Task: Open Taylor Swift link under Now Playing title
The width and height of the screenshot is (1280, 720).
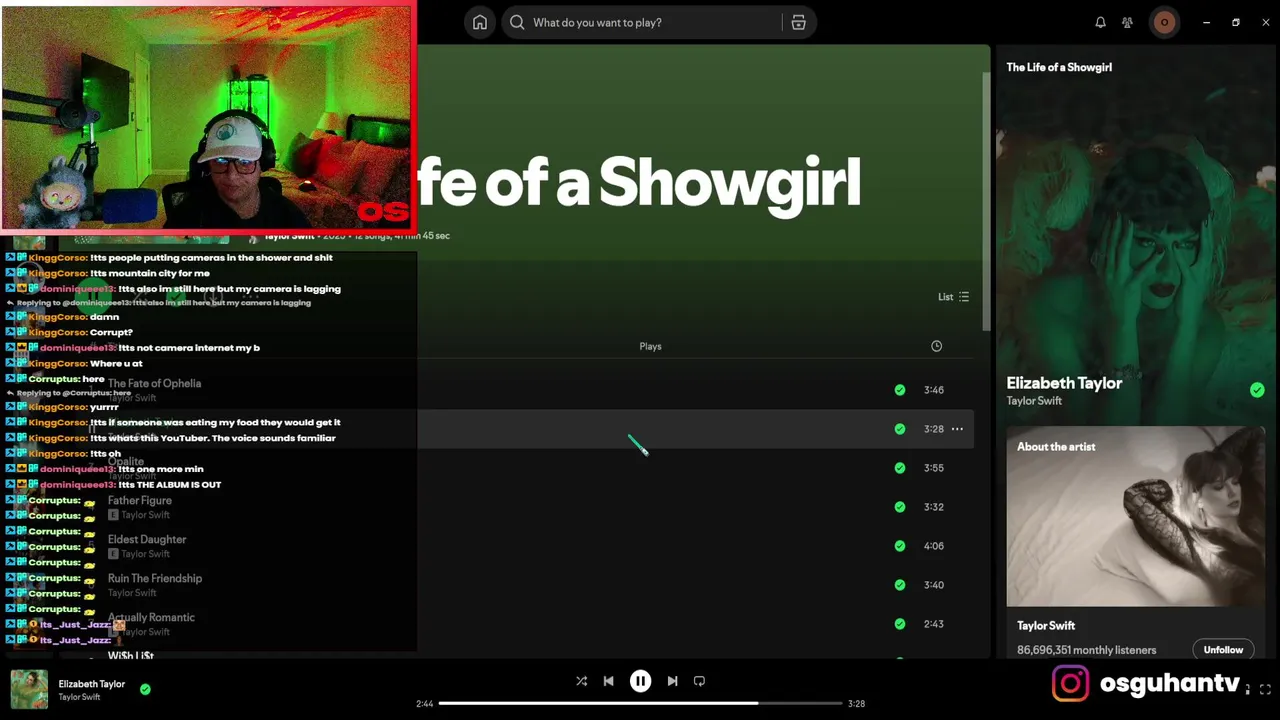Action: [x=1034, y=401]
